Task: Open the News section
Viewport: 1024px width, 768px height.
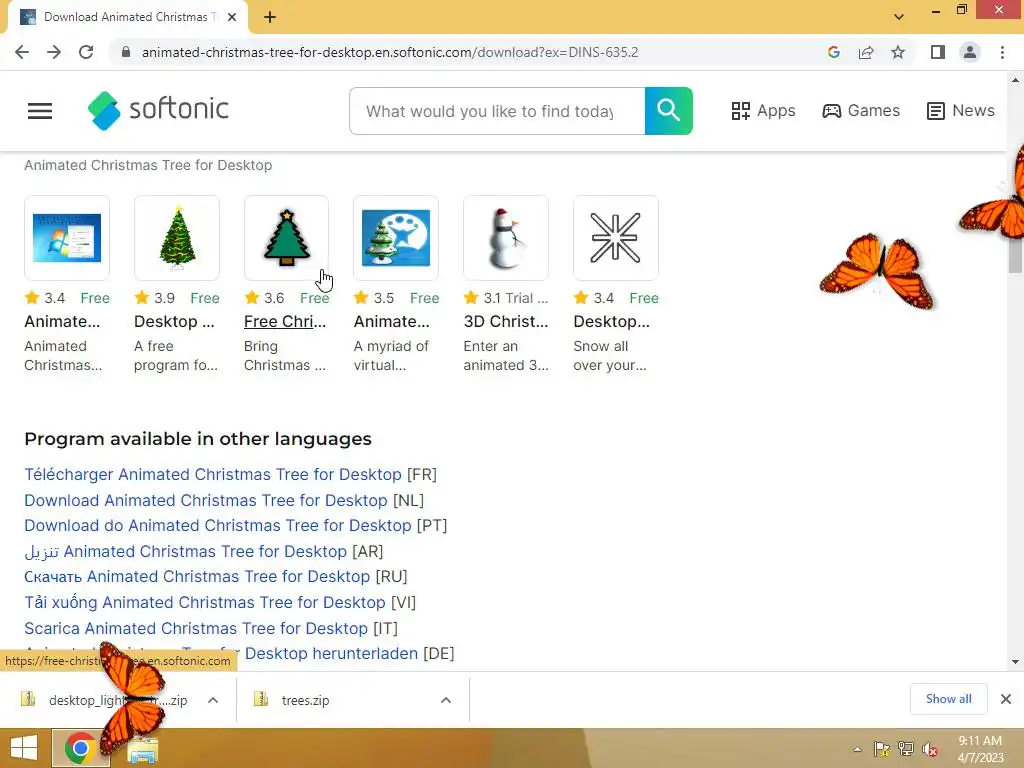Action: point(961,111)
